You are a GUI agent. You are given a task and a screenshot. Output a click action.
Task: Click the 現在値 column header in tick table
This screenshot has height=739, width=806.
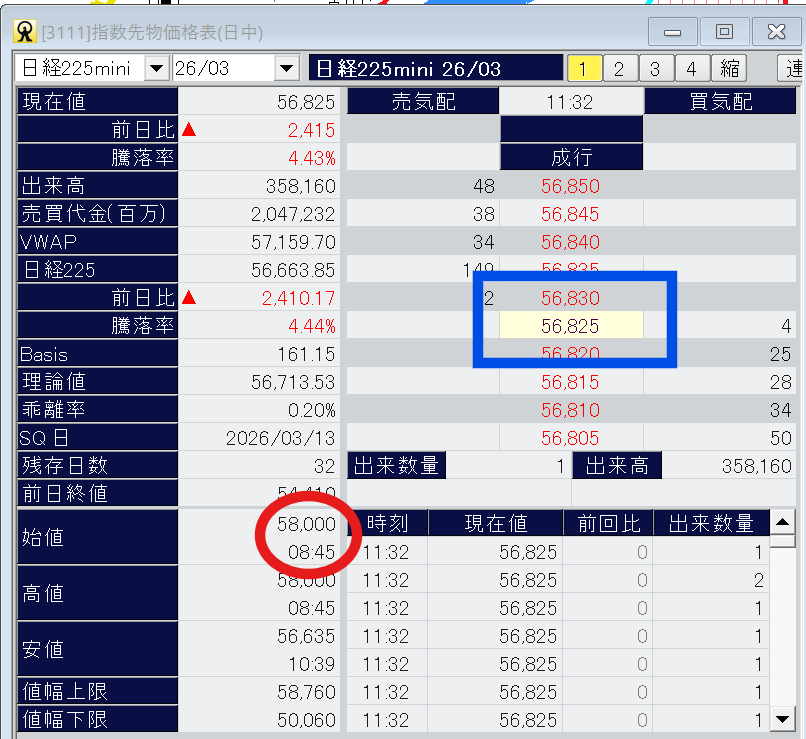[x=496, y=523]
